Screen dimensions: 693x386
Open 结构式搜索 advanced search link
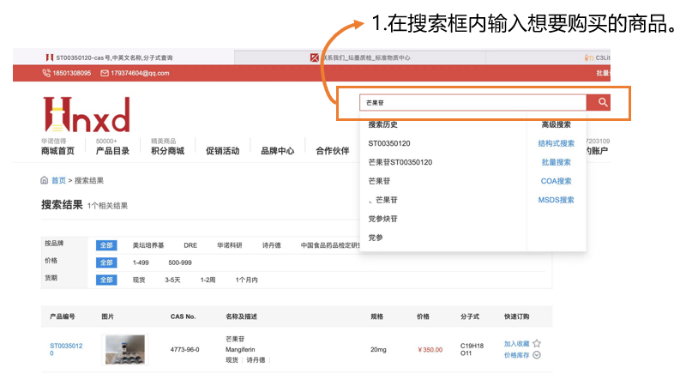(x=556, y=143)
